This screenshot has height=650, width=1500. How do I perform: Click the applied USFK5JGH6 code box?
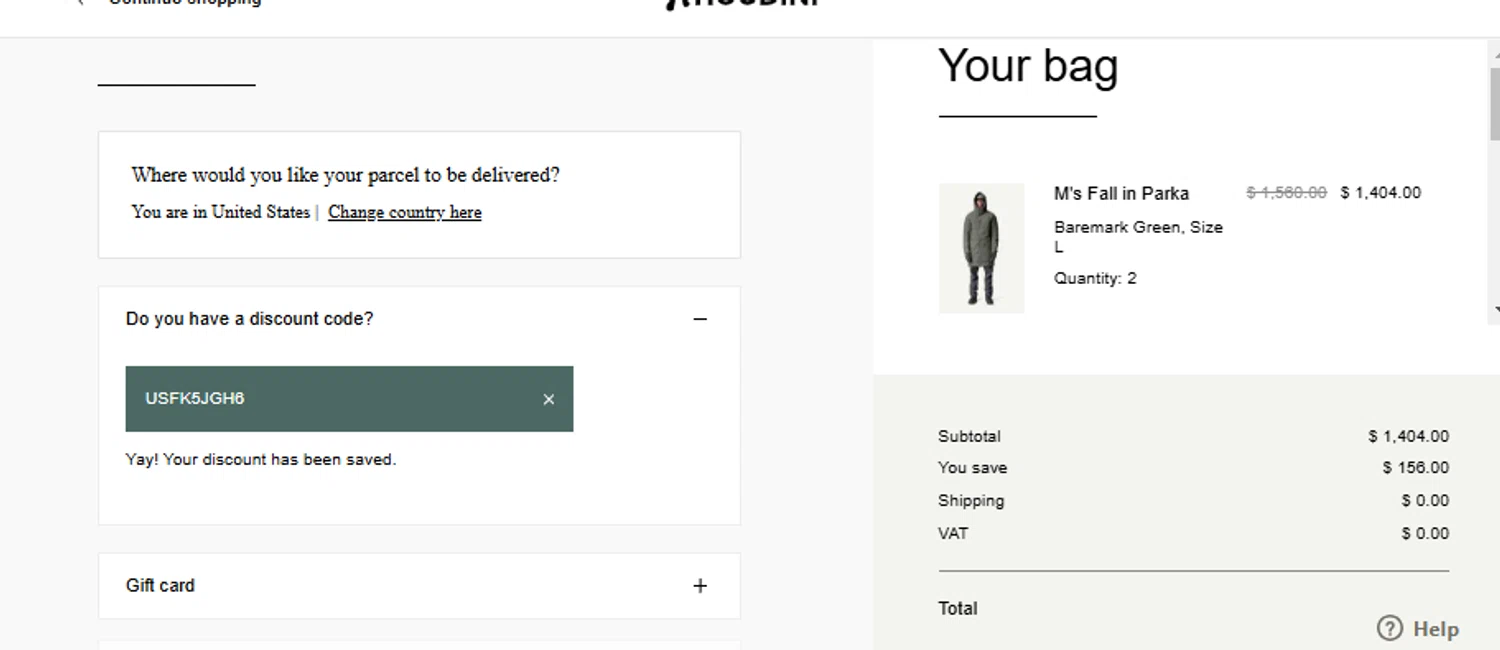(349, 399)
